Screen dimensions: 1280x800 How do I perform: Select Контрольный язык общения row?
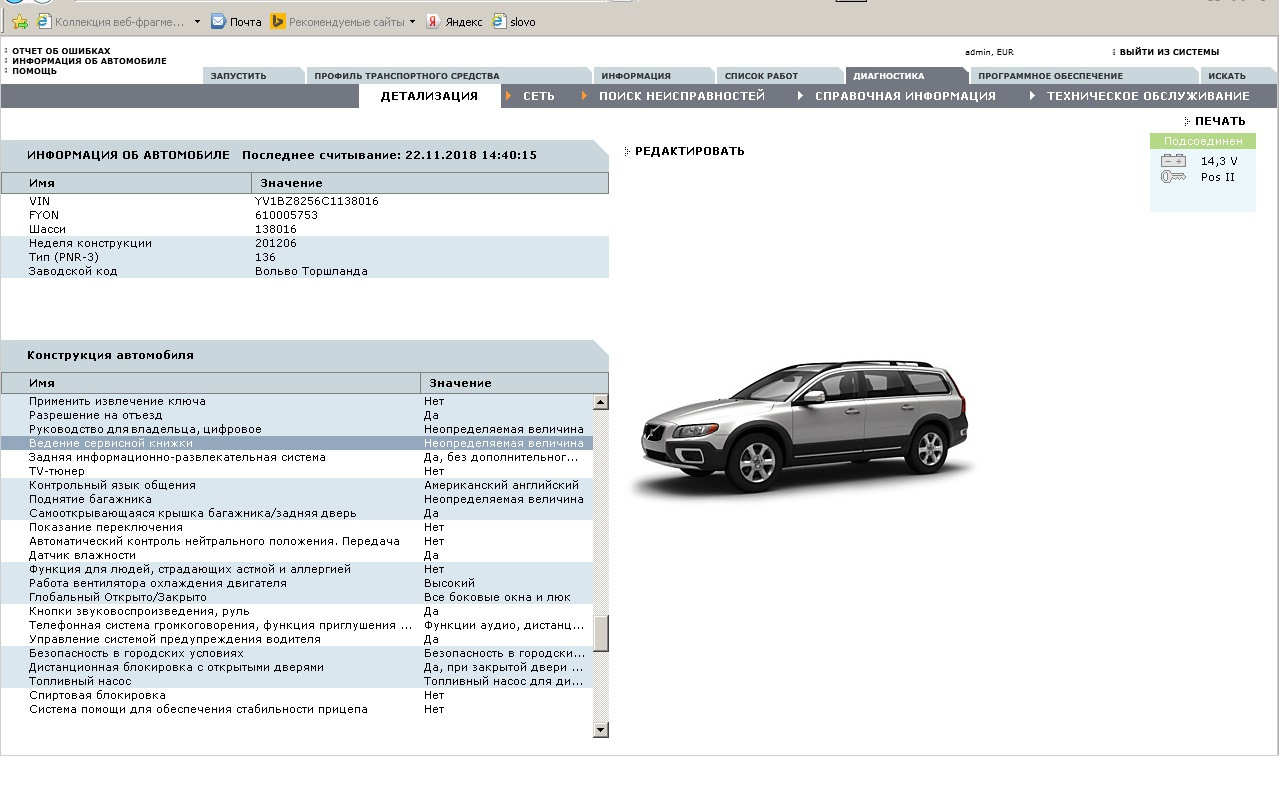[297, 485]
